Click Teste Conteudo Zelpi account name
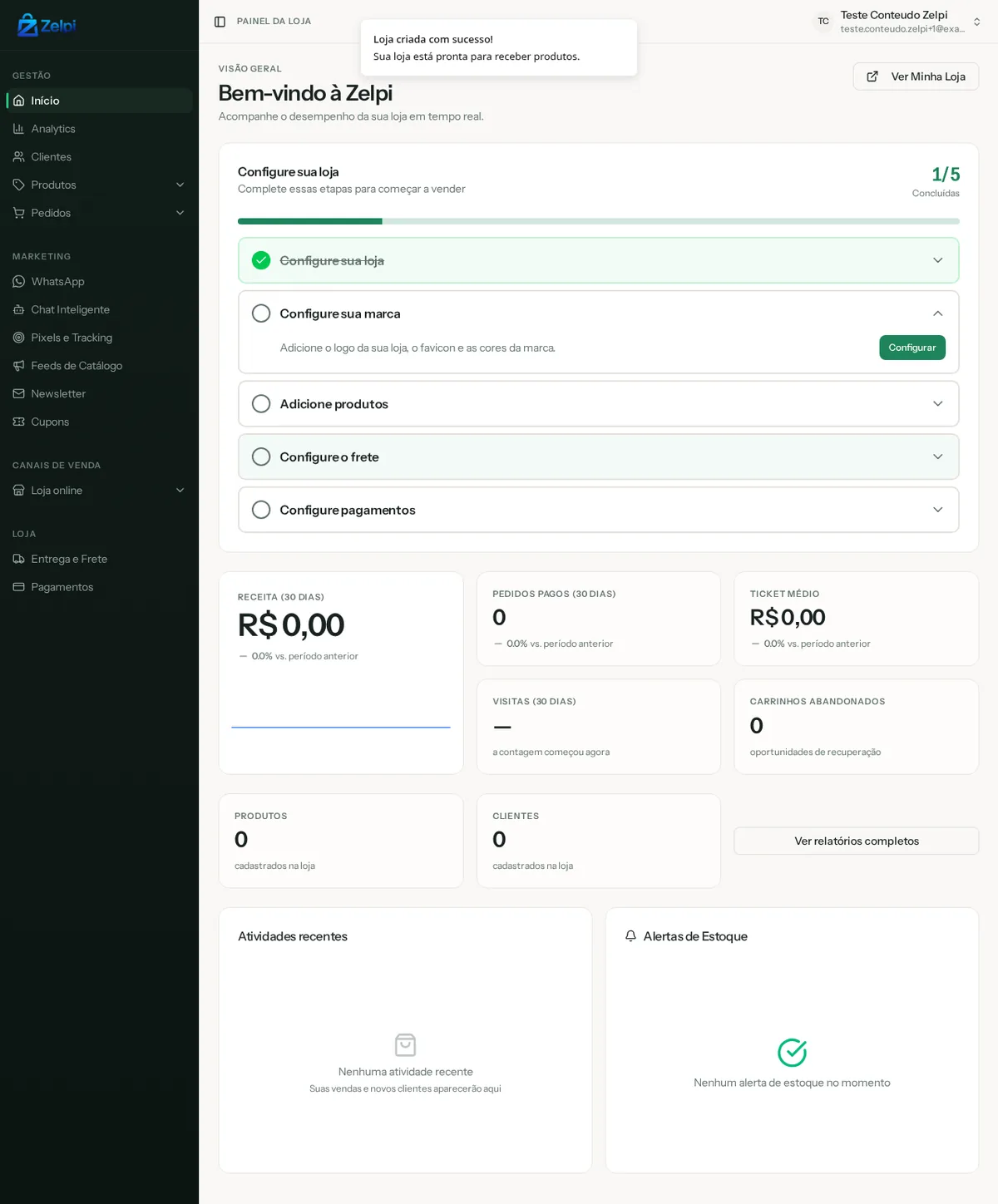This screenshot has height=1204, width=998. coord(894,15)
